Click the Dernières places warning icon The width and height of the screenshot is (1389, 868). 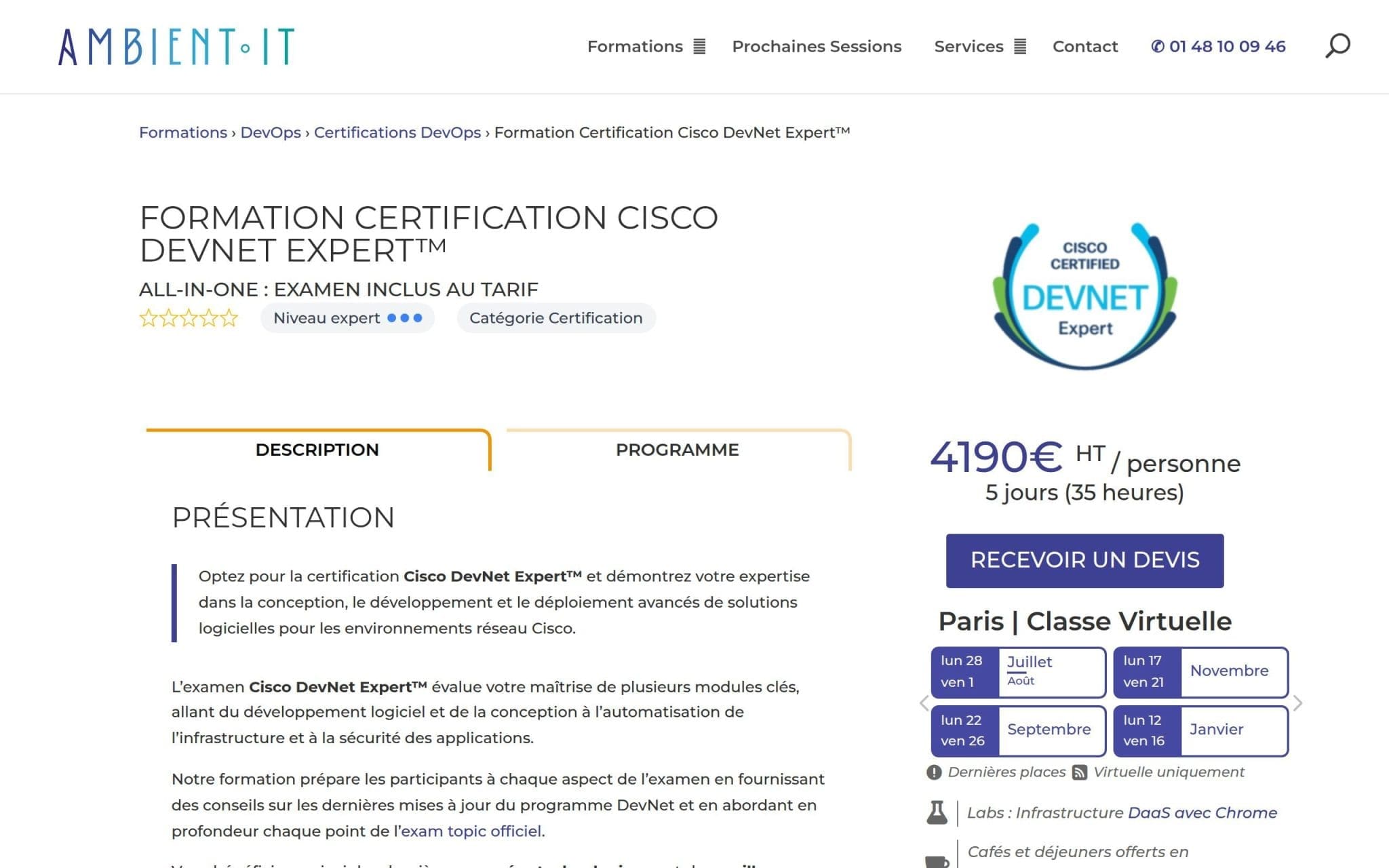pos(934,772)
